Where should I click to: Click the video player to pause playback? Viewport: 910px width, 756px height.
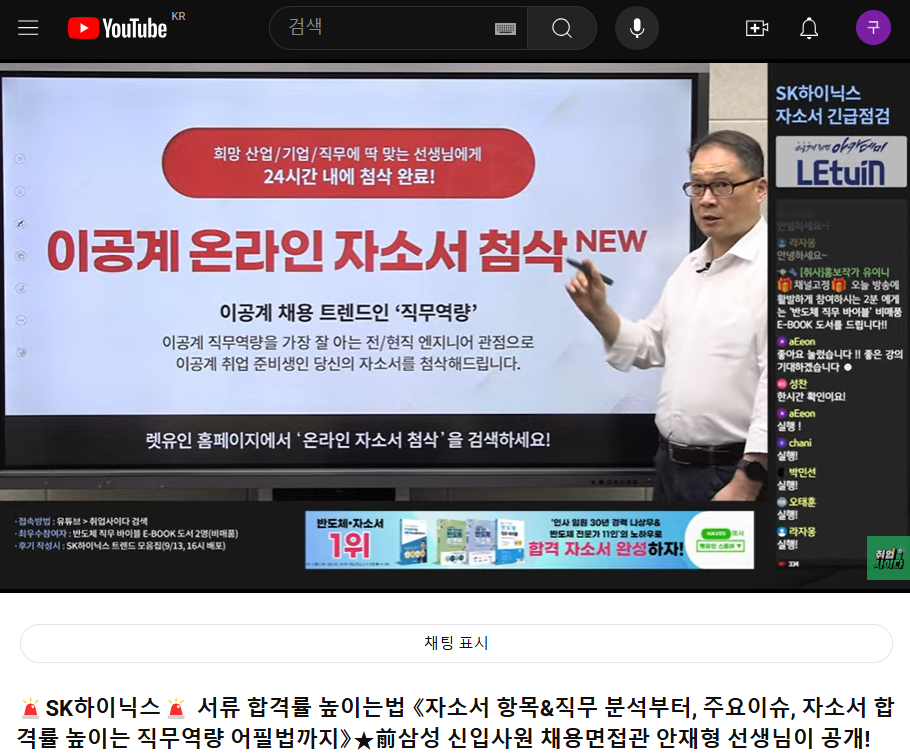tap(455, 325)
